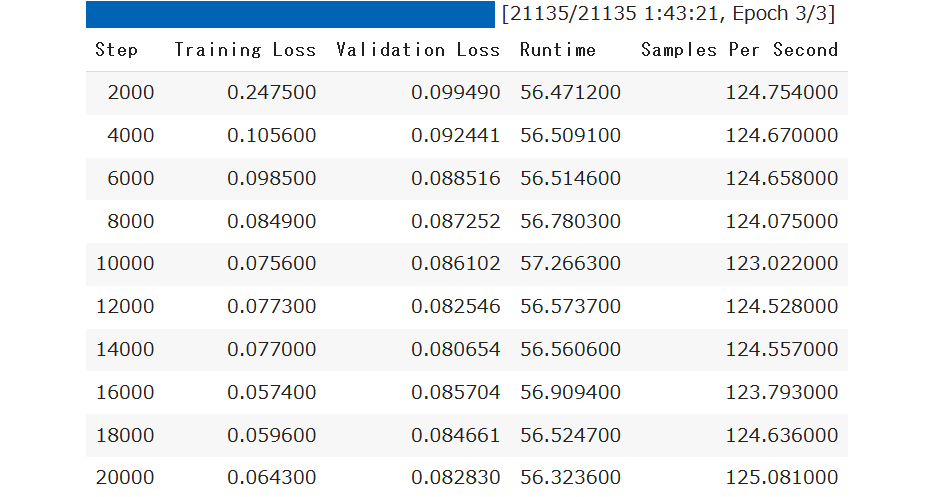Image resolution: width=950 pixels, height=497 pixels.
Task: Select samples per second '124.636000'
Action: pyautogui.click(x=782, y=436)
